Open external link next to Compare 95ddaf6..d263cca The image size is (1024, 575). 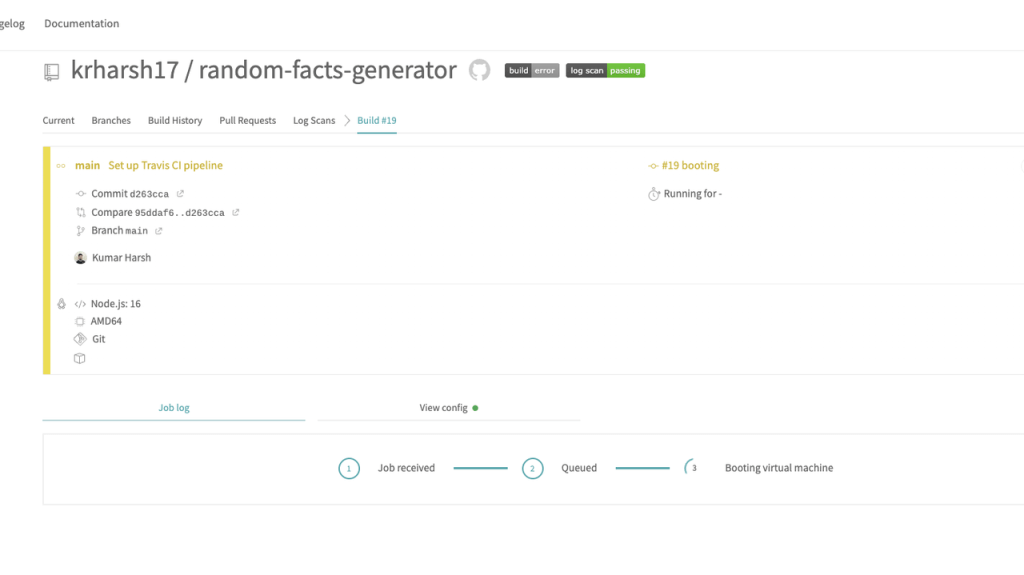click(236, 212)
